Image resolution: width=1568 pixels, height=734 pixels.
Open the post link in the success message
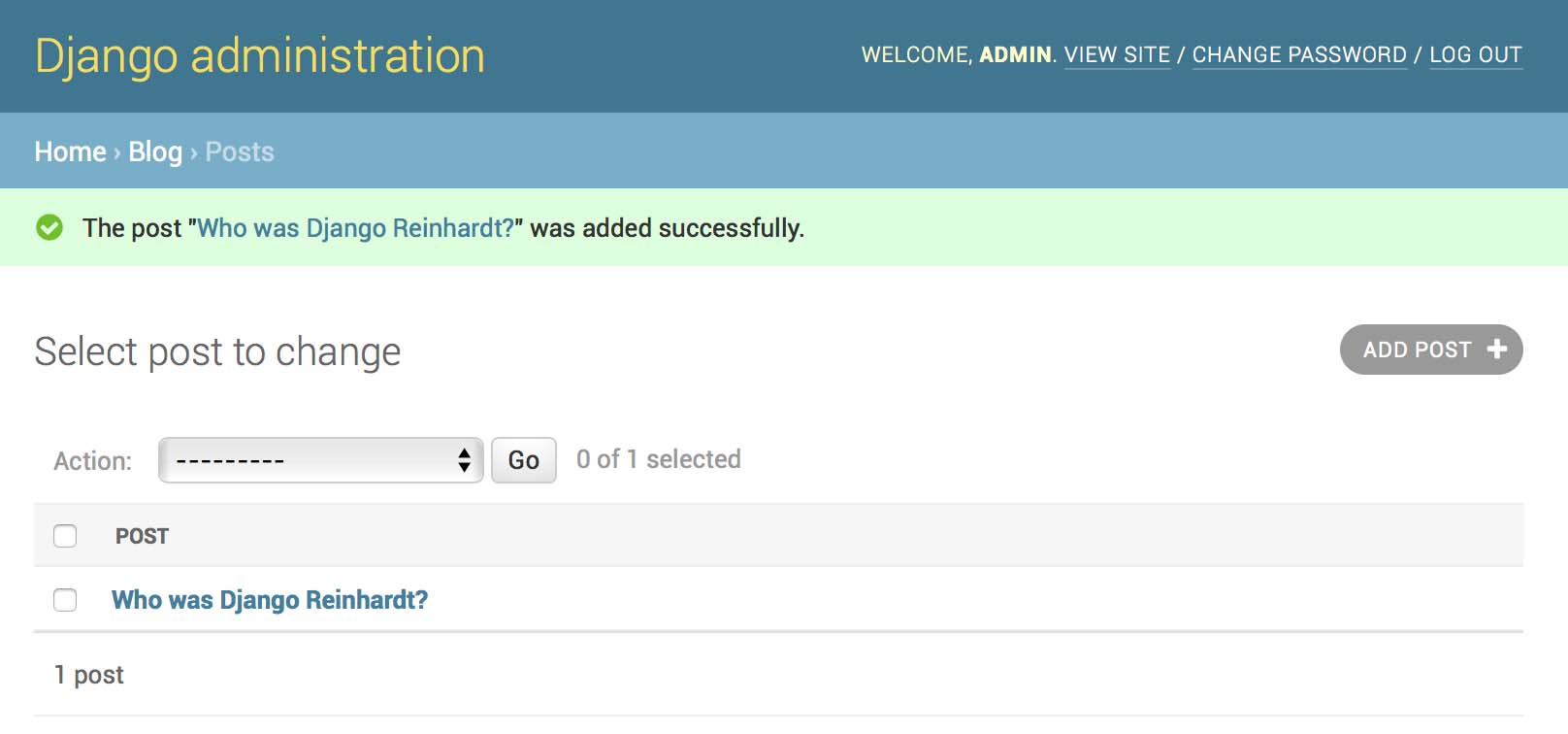point(355,228)
